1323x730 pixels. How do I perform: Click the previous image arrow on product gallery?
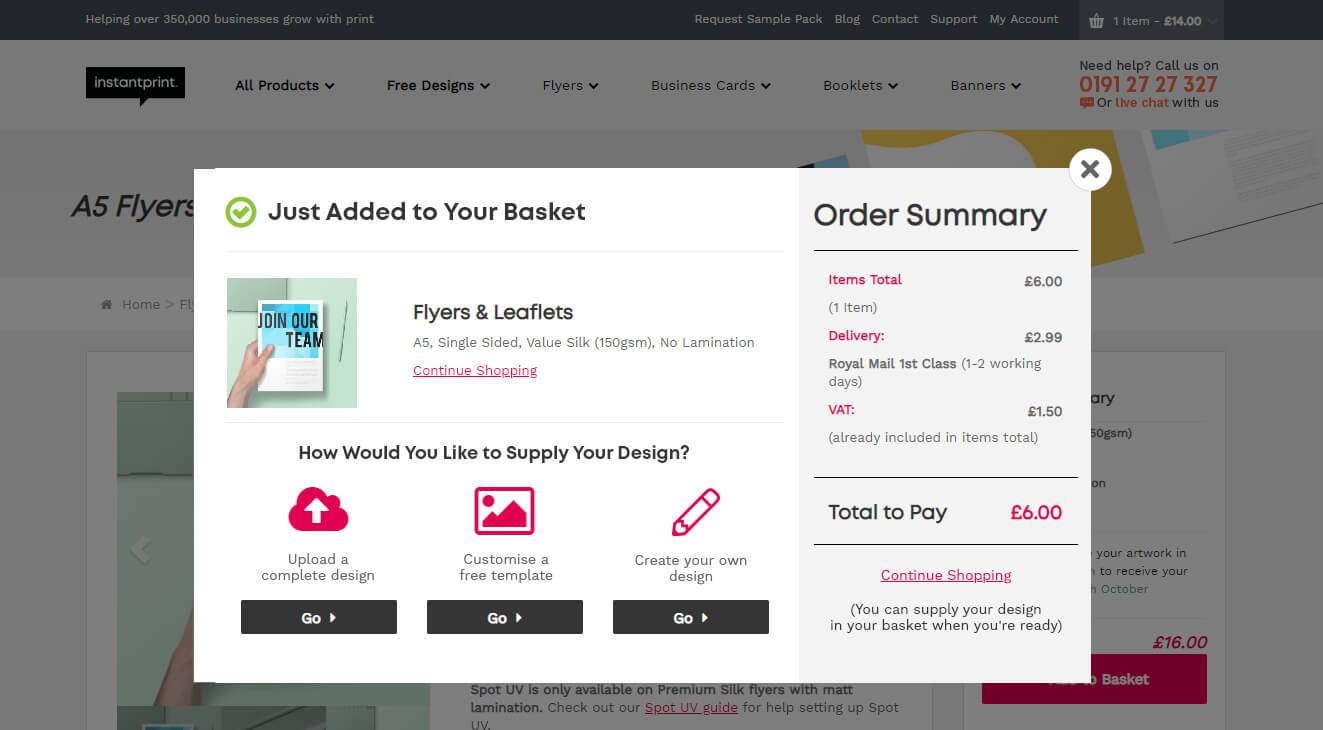coord(141,549)
